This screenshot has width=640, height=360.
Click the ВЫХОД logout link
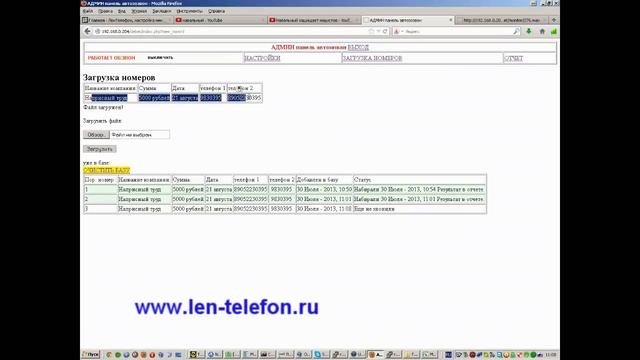(x=358, y=47)
